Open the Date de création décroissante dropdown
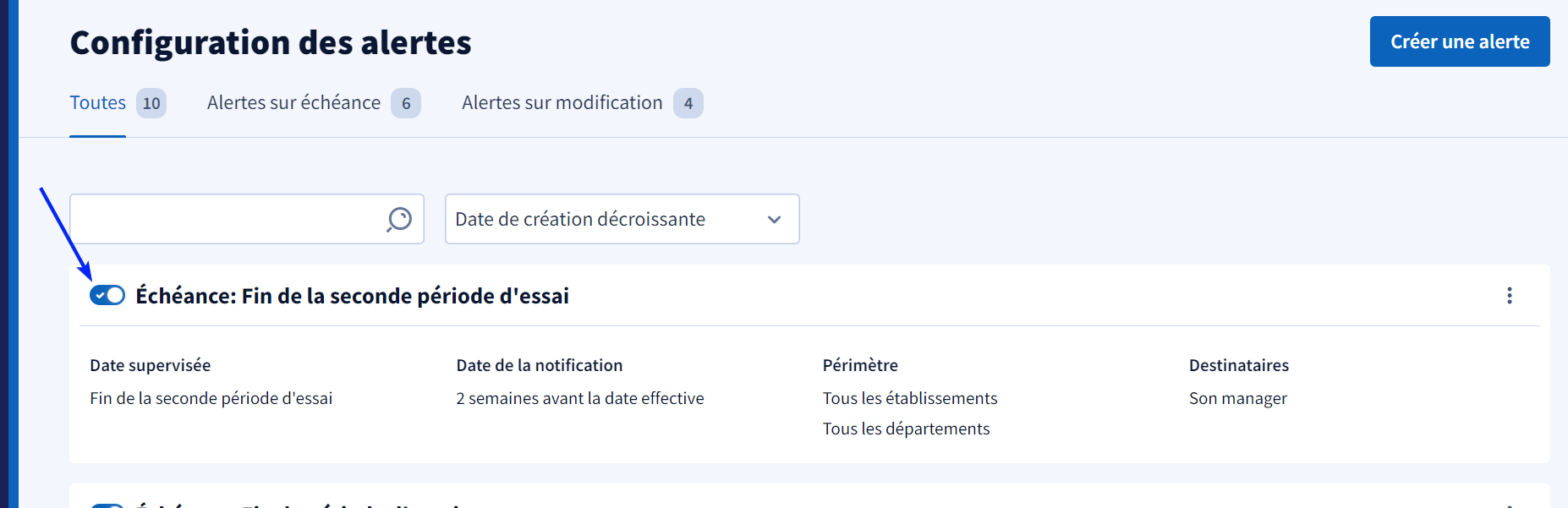This screenshot has width=1568, height=508. pyautogui.click(x=622, y=219)
